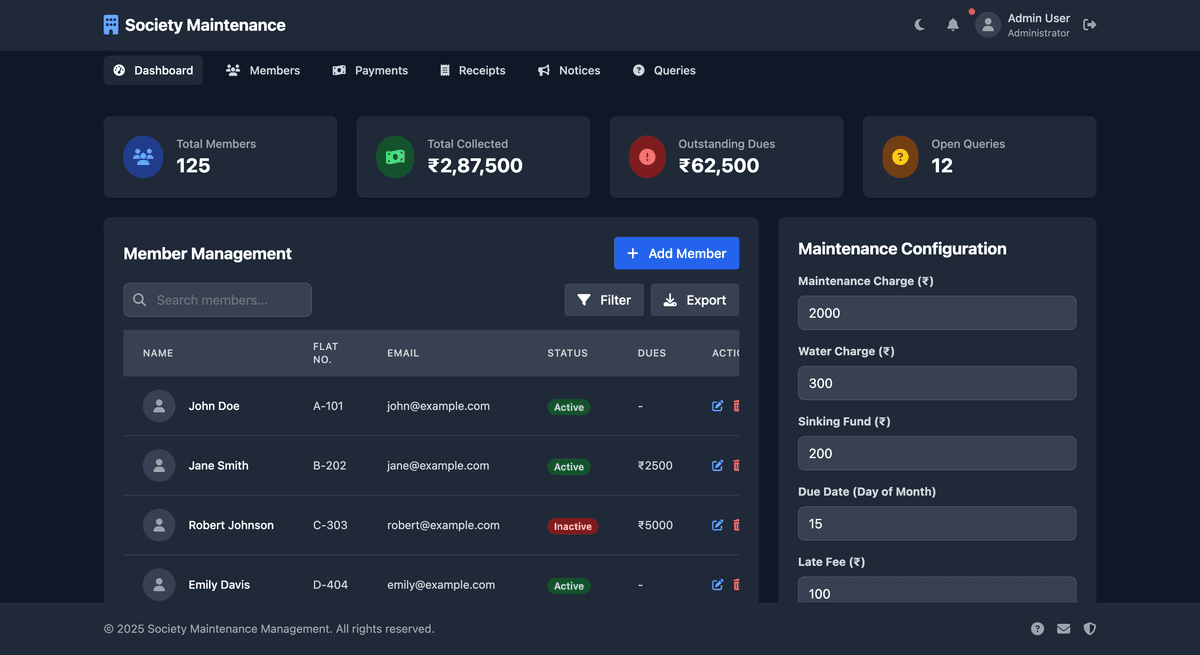Export the member list
Screen dimensions: 1200x655
695,300
